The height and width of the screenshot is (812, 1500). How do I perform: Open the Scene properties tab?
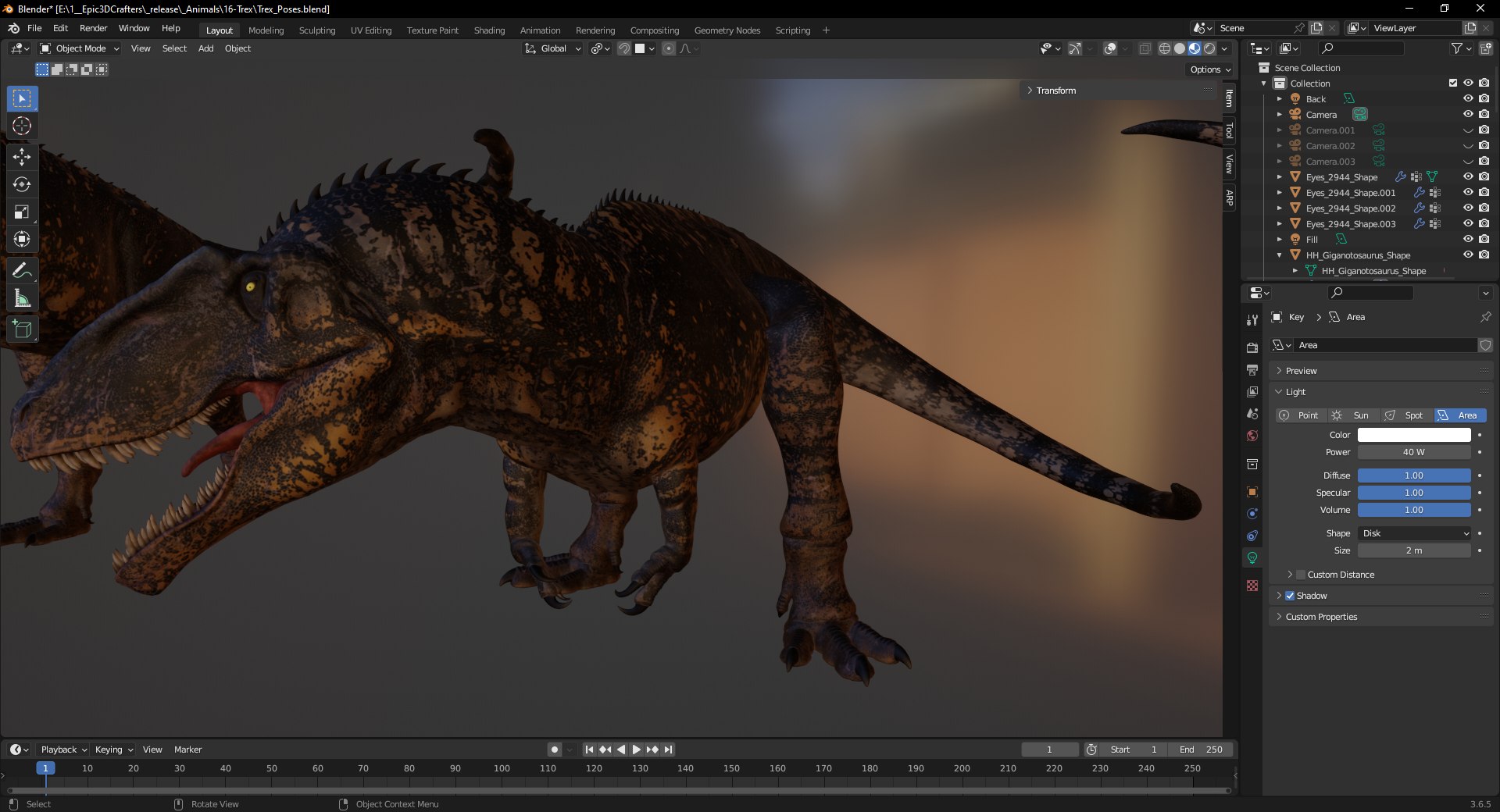pos(1252,413)
